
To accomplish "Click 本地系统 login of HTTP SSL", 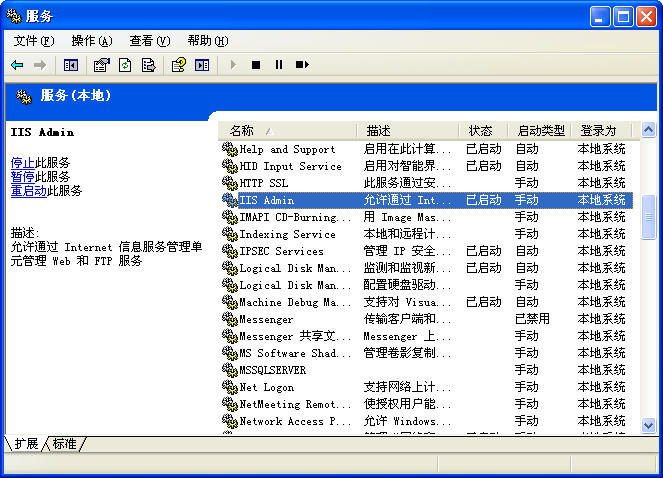I will pos(601,183).
